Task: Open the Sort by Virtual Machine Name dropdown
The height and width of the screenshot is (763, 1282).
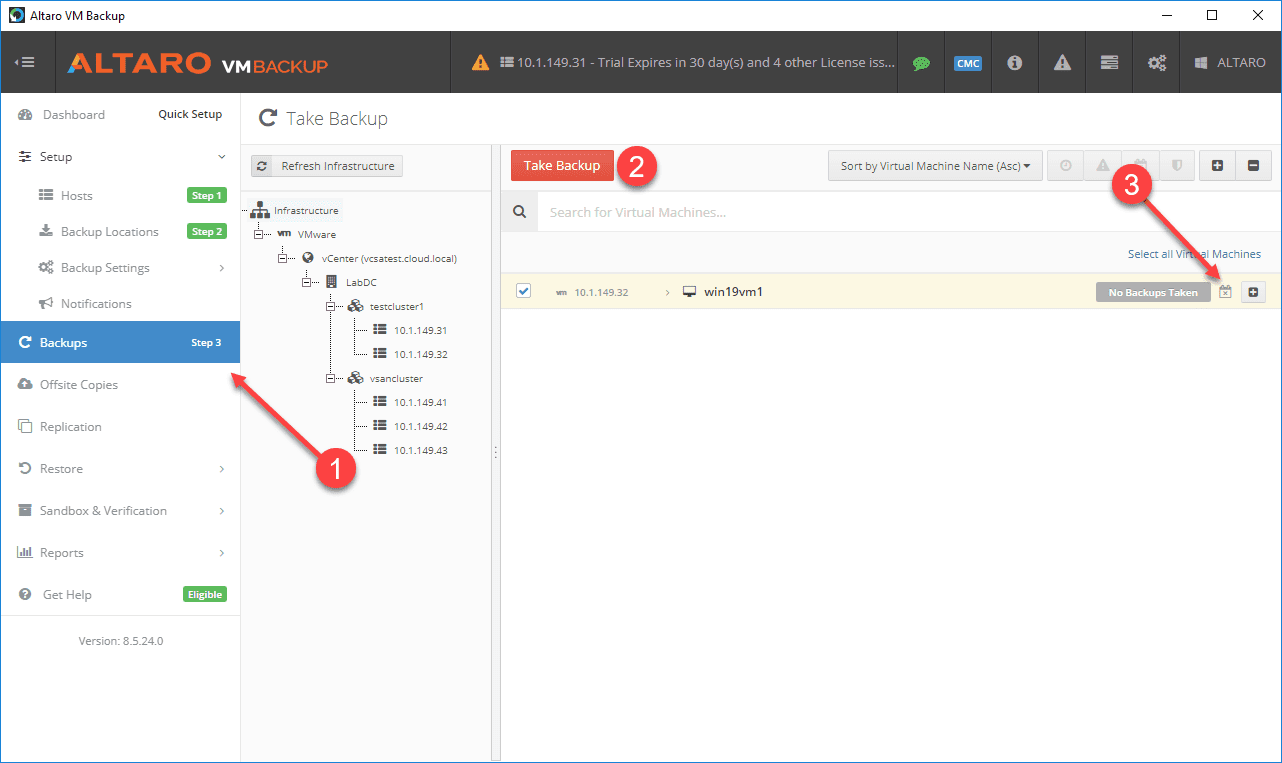Action: pos(935,166)
